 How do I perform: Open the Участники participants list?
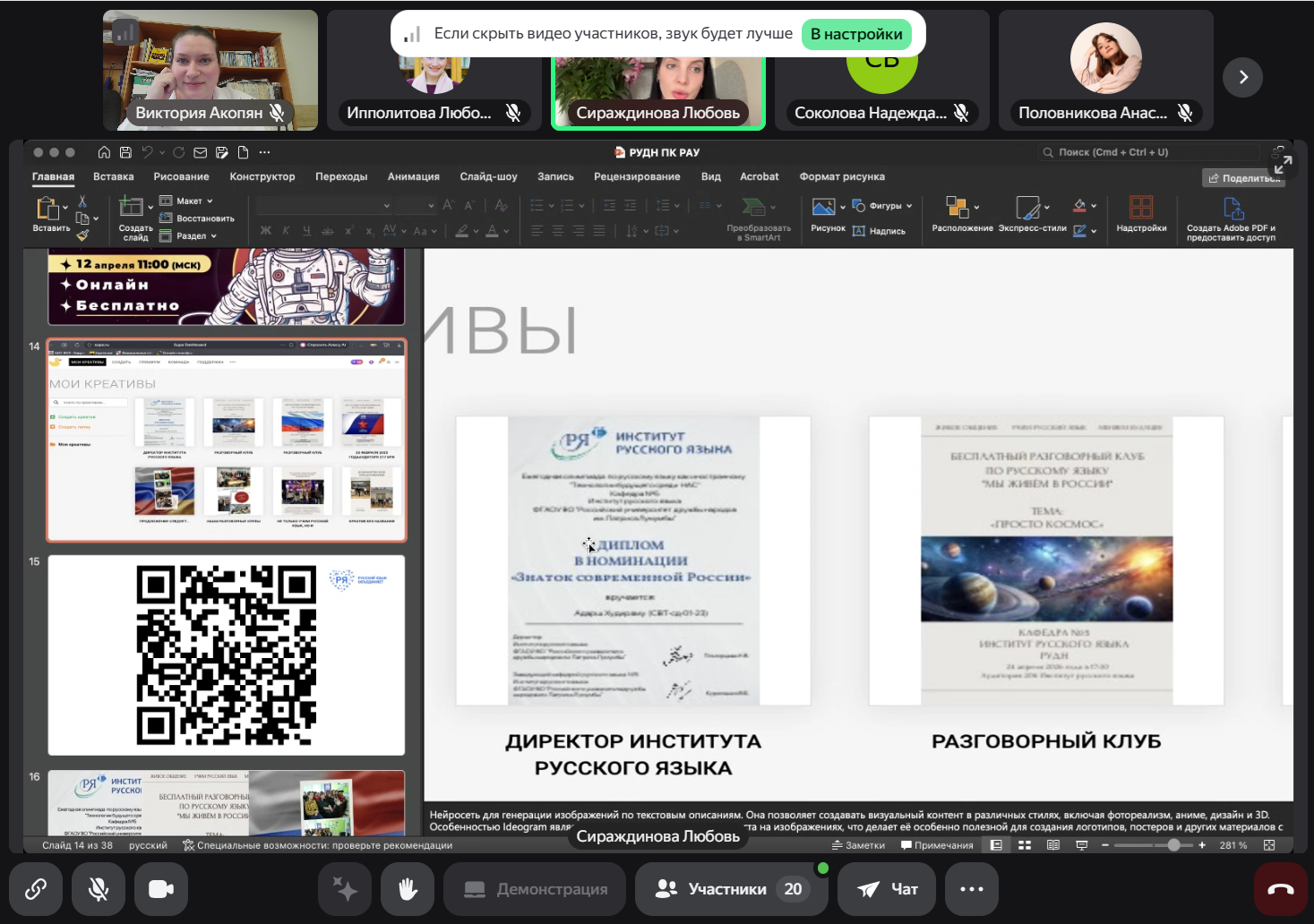pos(731,889)
